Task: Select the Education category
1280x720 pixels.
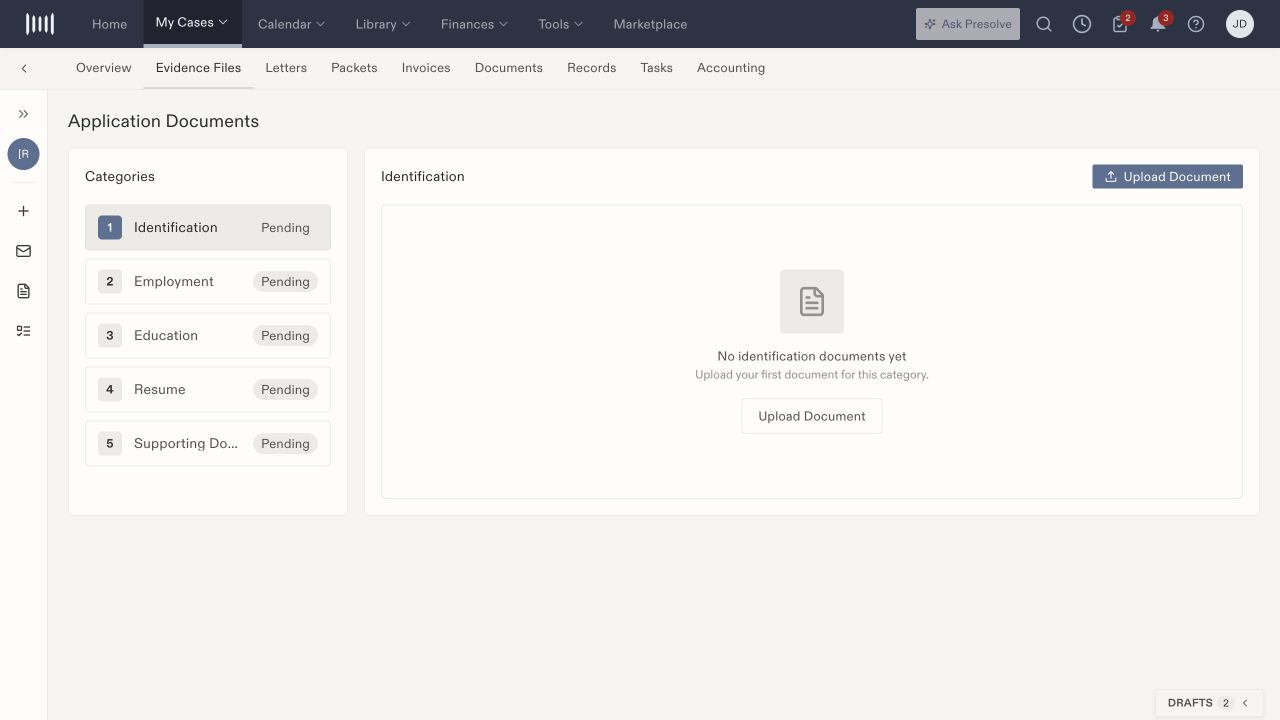Action: (208, 335)
